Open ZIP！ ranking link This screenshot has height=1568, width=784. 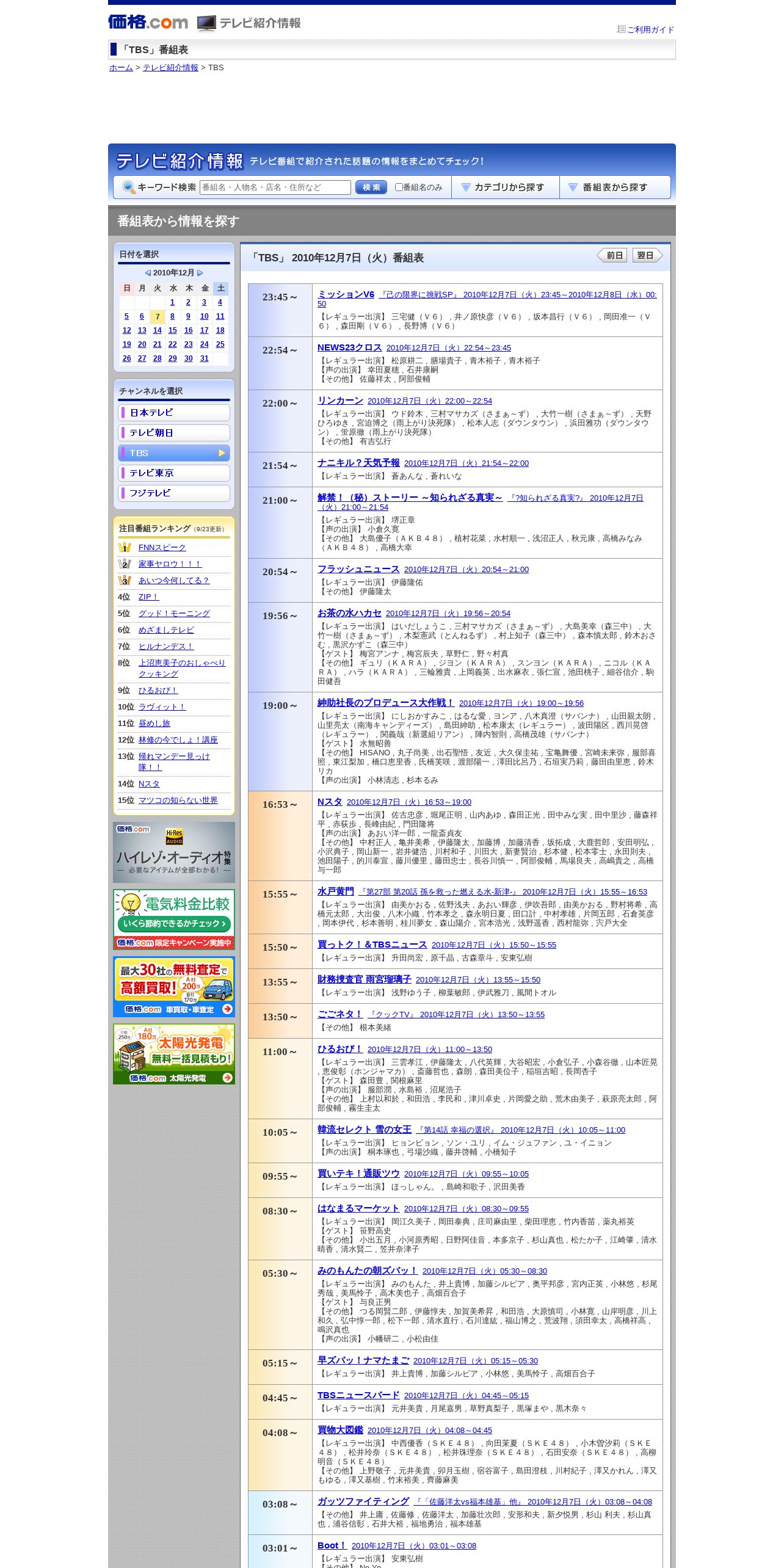point(148,597)
